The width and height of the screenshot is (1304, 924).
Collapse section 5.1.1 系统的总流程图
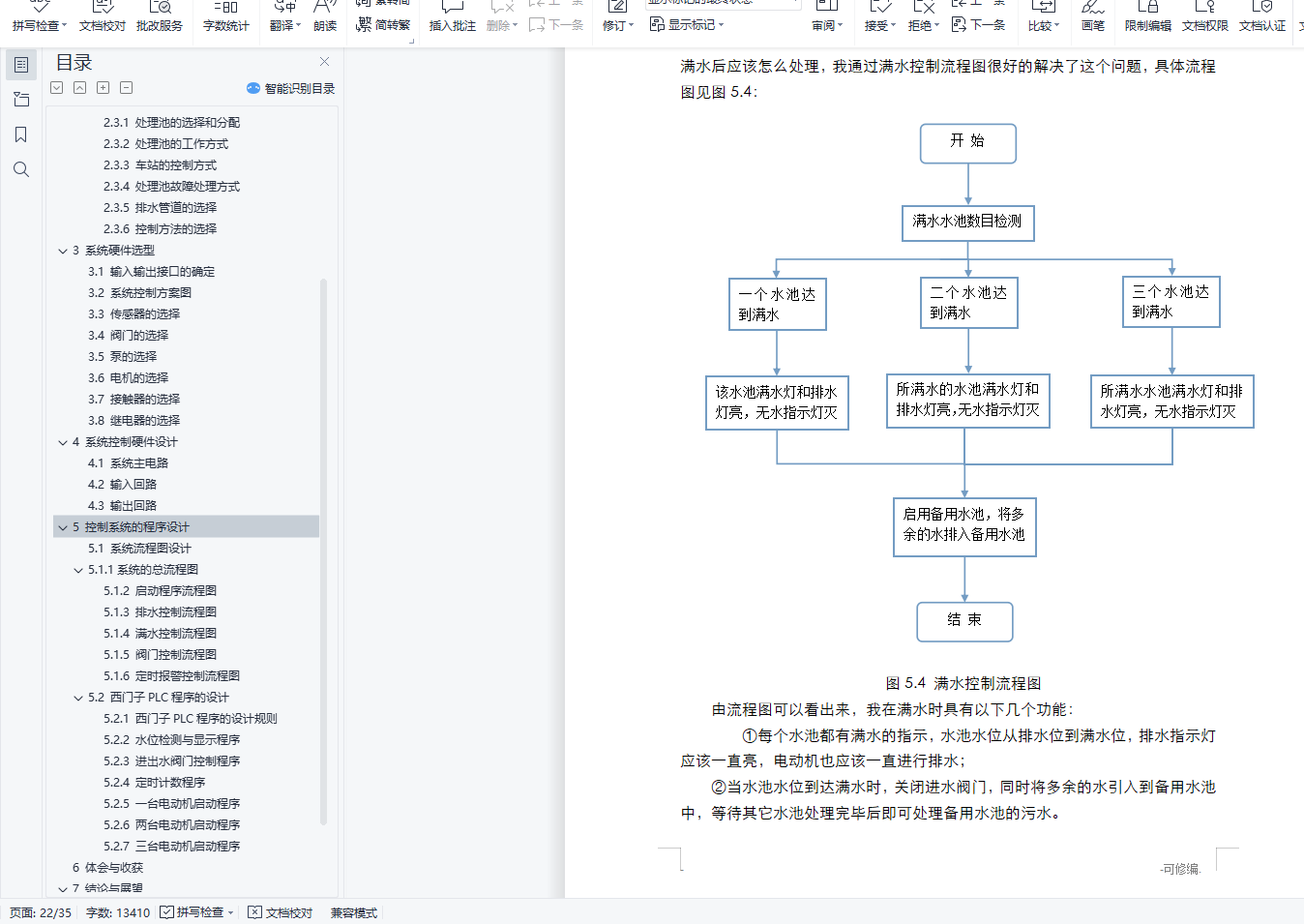79,570
